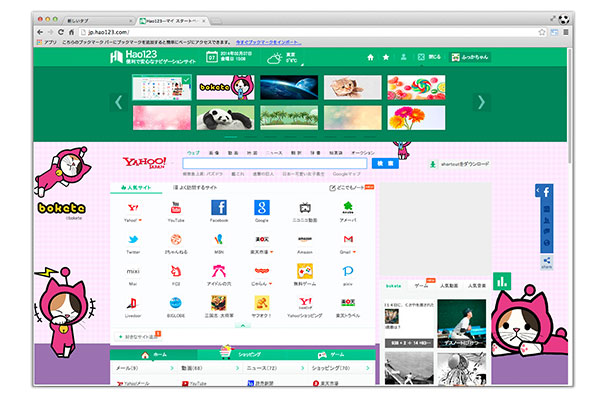600x400 pixels.
Task: Click the add favorite site button
Action: pos(138,336)
